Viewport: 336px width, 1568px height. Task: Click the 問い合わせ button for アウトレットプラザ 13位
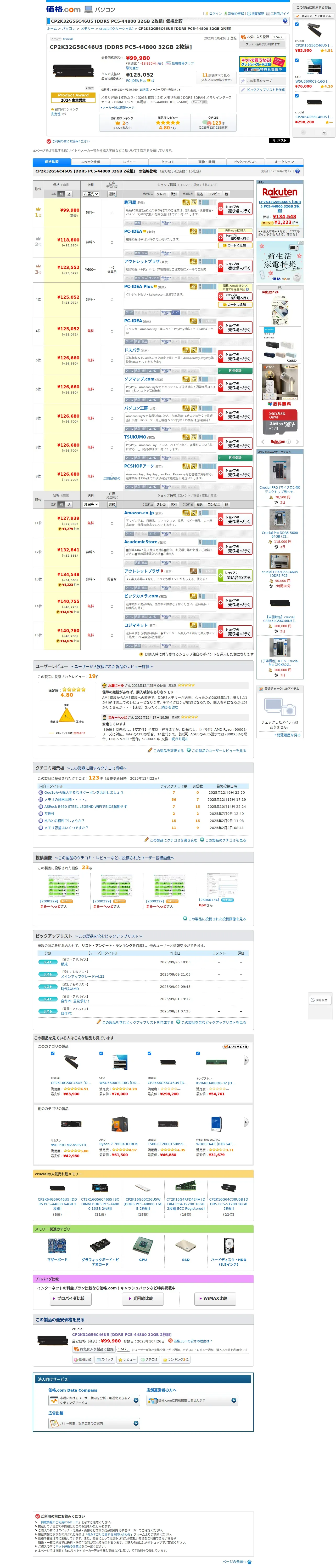tap(235, 575)
